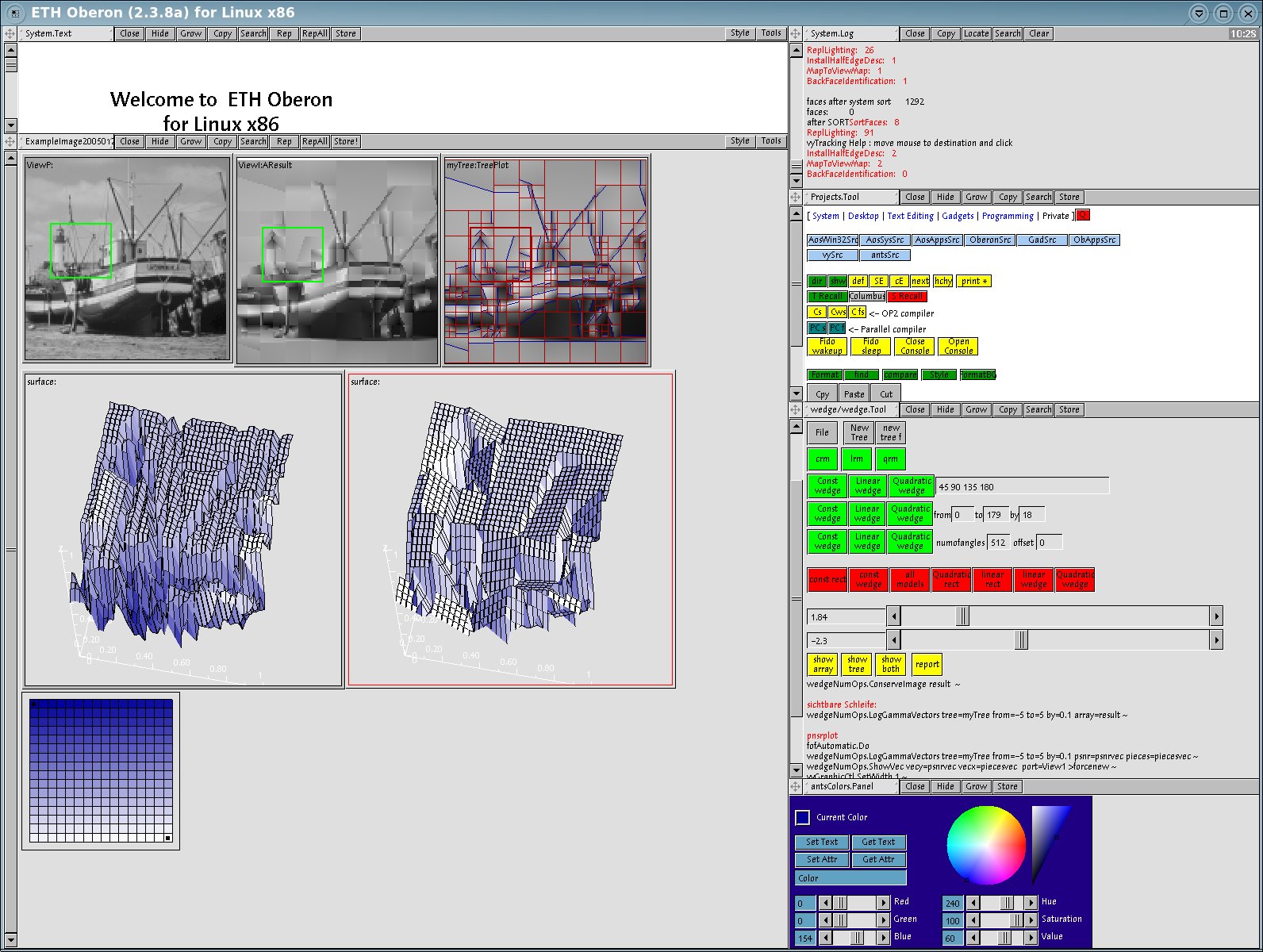Click the yellow 'Open Console' button
Viewport: 1263px width, 952px height.
click(x=958, y=346)
